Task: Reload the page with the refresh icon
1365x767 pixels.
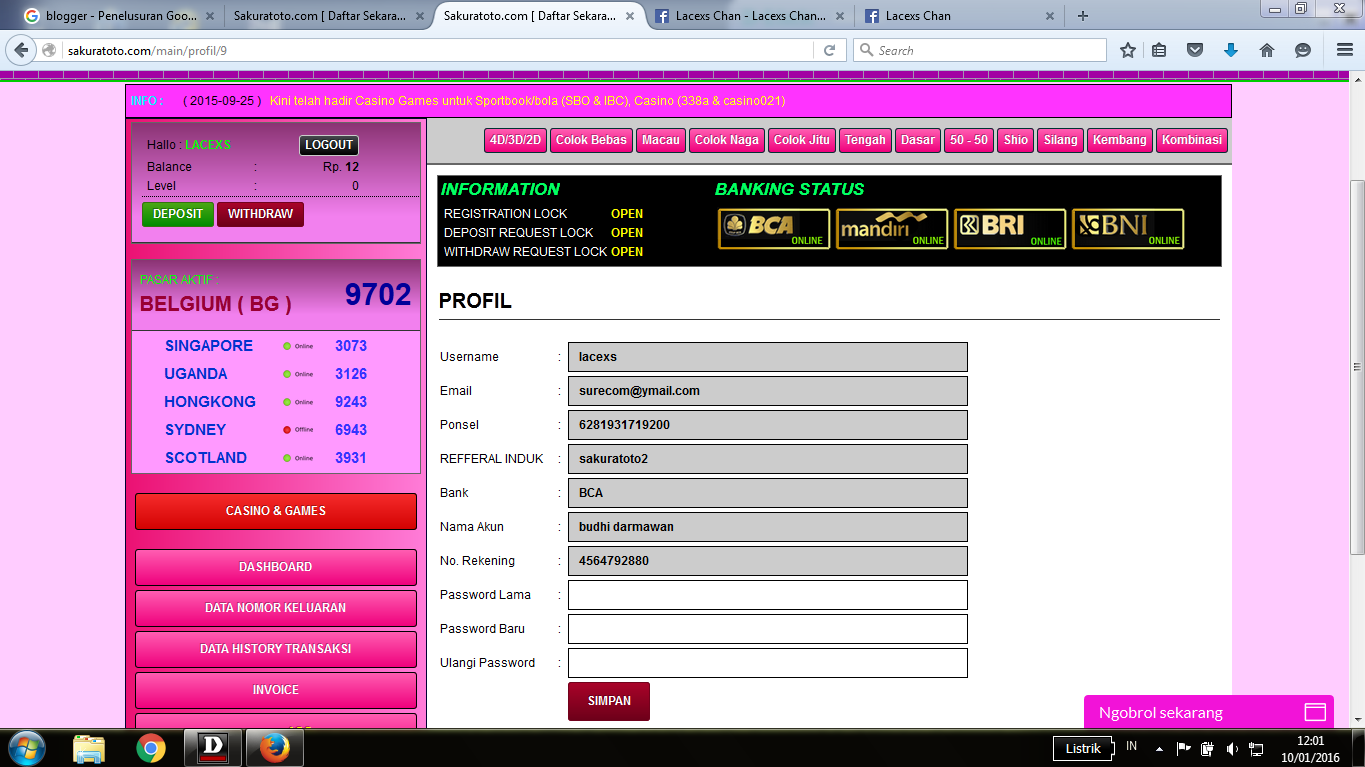Action: click(x=829, y=50)
